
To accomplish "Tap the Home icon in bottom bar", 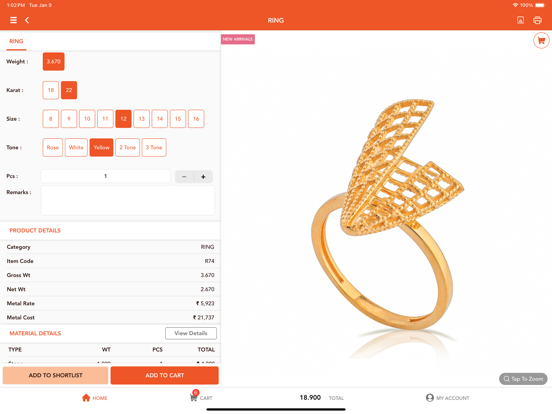I will point(94,398).
